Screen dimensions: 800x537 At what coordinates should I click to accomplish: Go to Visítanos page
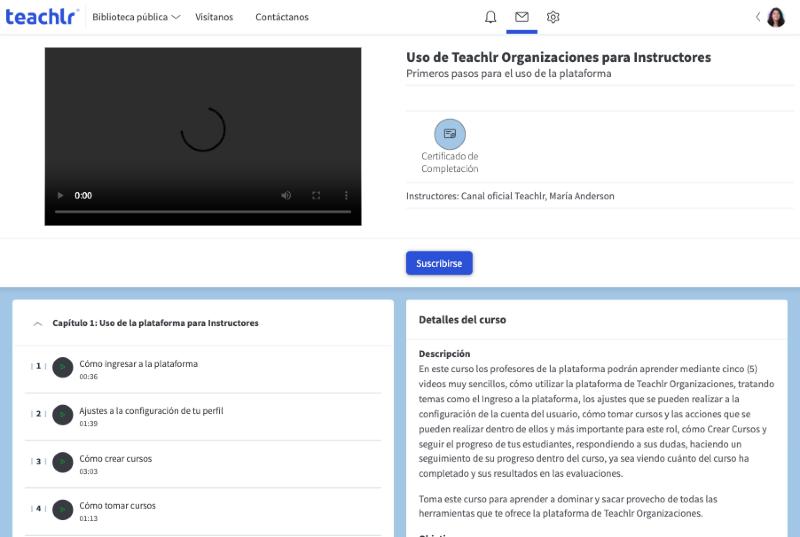(x=214, y=17)
